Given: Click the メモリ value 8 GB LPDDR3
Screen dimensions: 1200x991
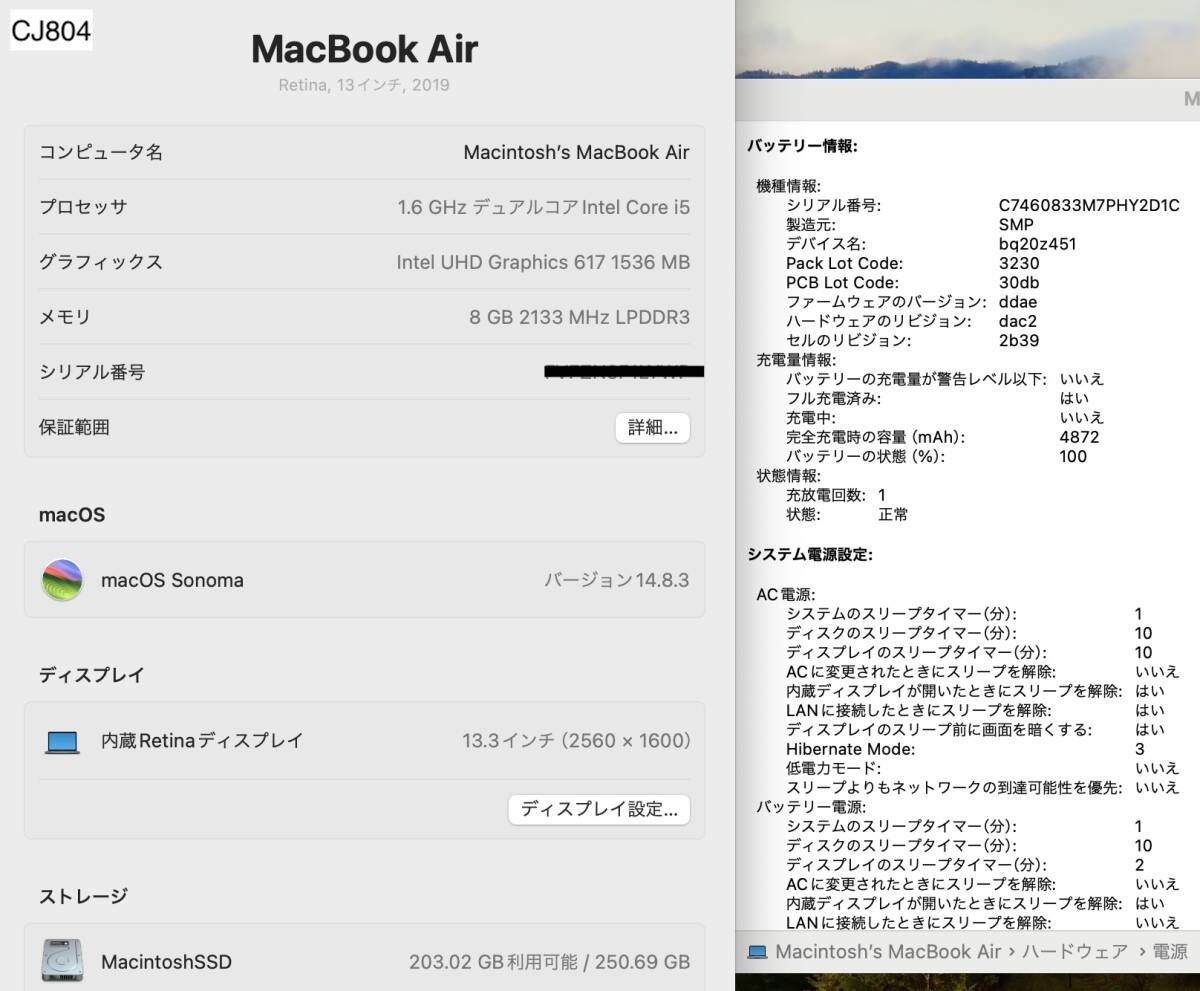Looking at the screenshot, I should click(x=579, y=317).
